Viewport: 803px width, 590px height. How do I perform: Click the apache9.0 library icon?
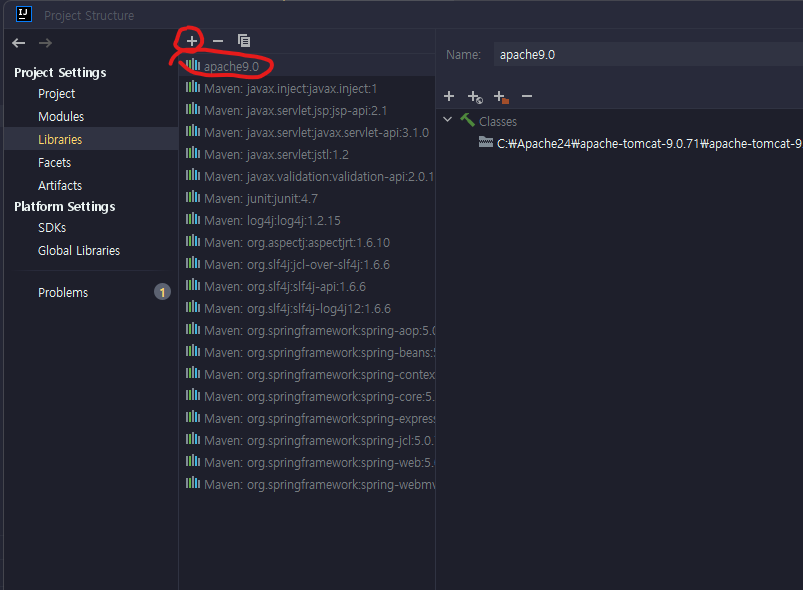[193, 65]
